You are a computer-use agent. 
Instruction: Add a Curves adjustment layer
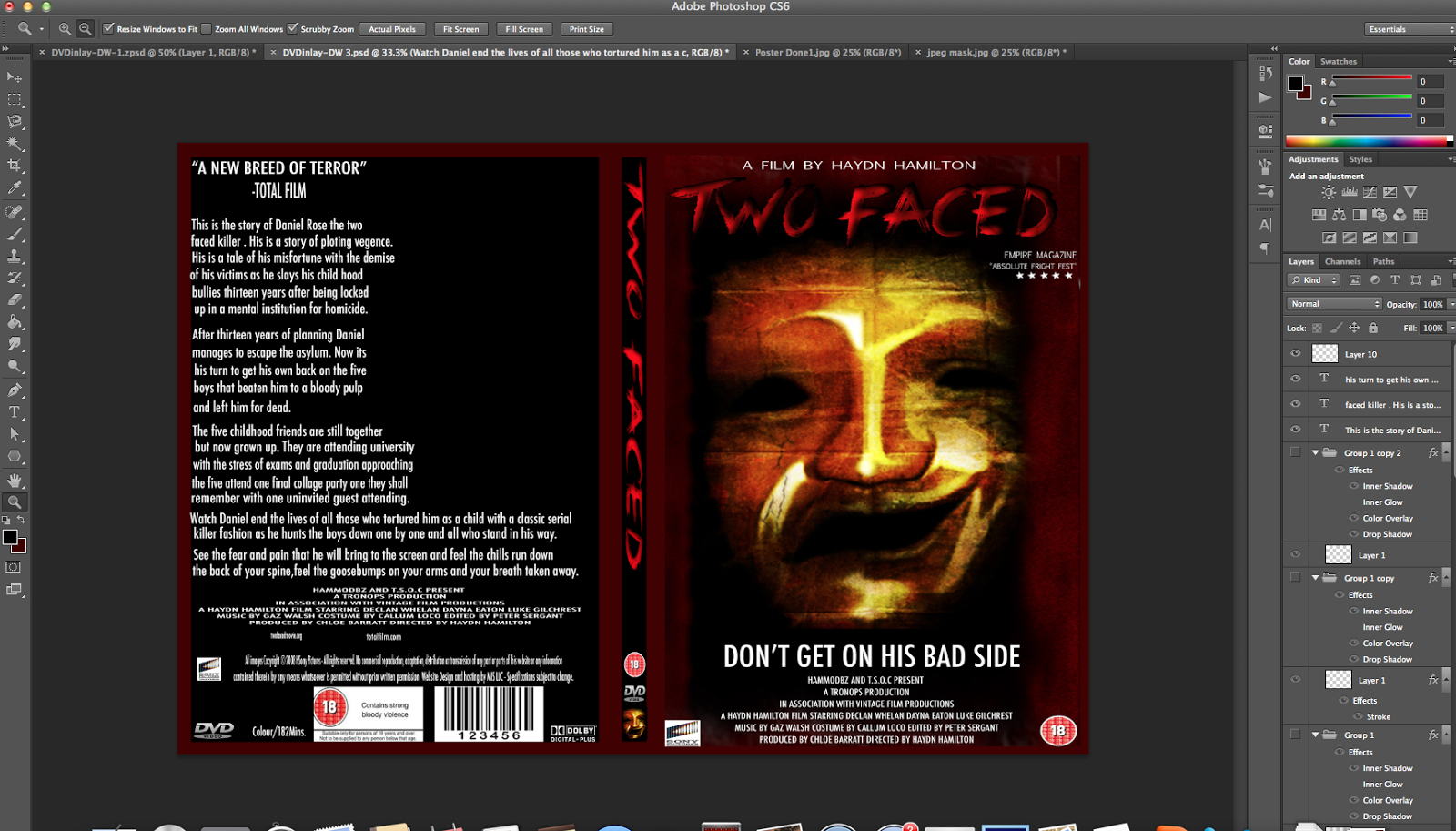(x=1370, y=191)
